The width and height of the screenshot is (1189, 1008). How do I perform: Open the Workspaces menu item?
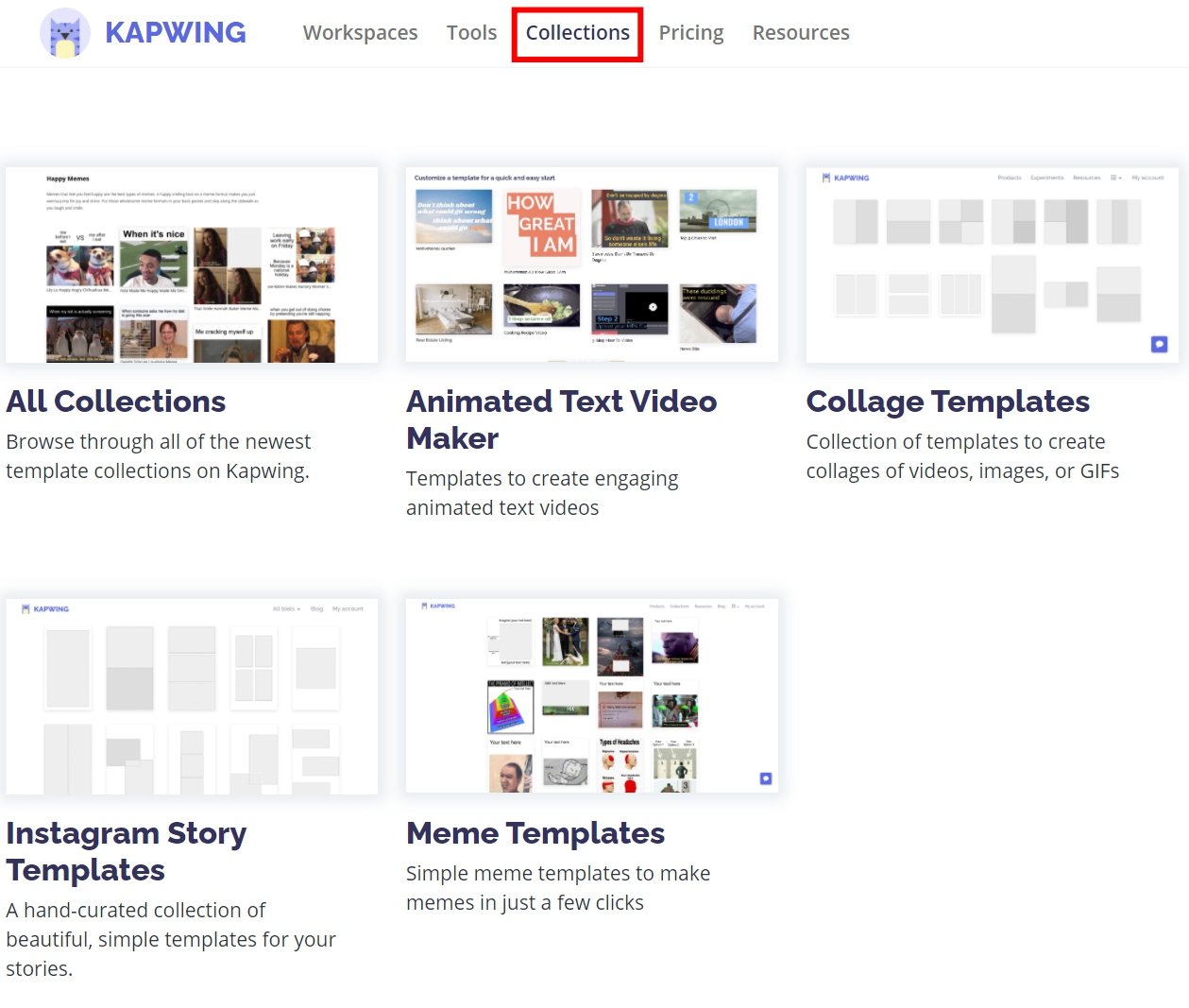click(x=360, y=33)
